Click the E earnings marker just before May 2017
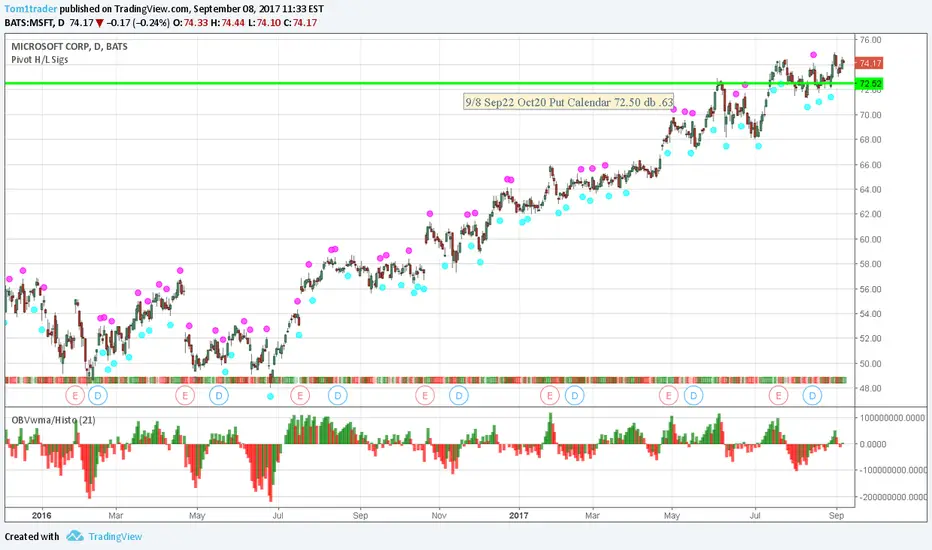Image resolution: width=932 pixels, height=550 pixels. point(669,395)
